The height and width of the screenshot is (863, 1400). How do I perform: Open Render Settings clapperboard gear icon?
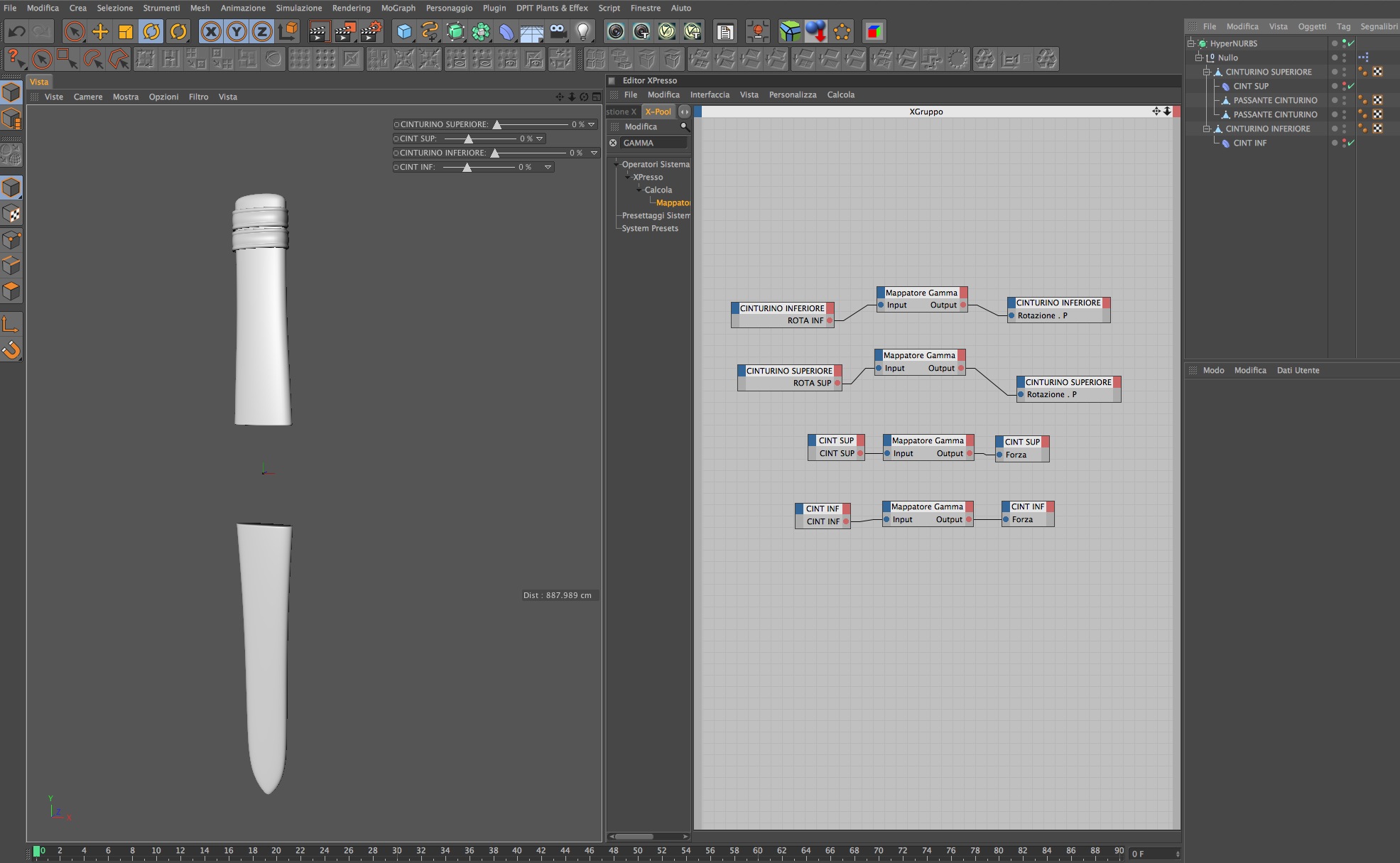click(x=371, y=31)
